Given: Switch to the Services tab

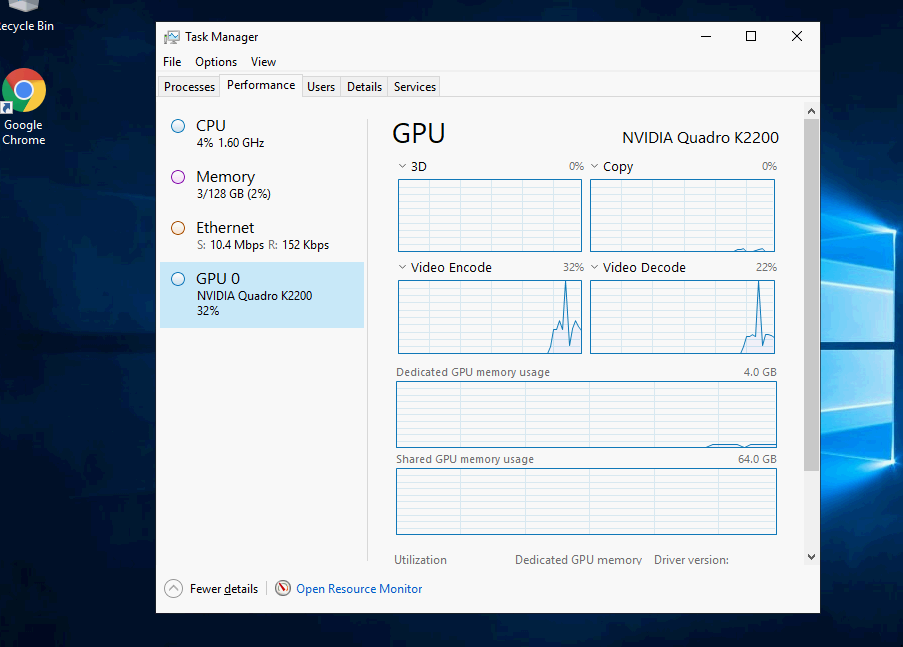Looking at the screenshot, I should [415, 86].
